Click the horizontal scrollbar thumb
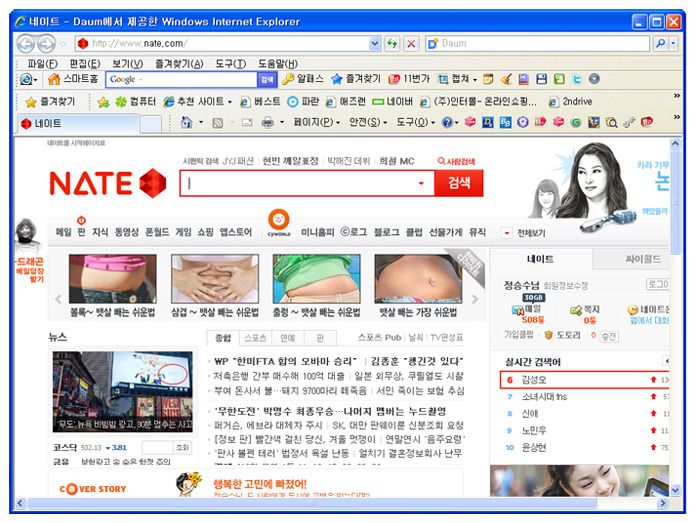 coord(312,503)
